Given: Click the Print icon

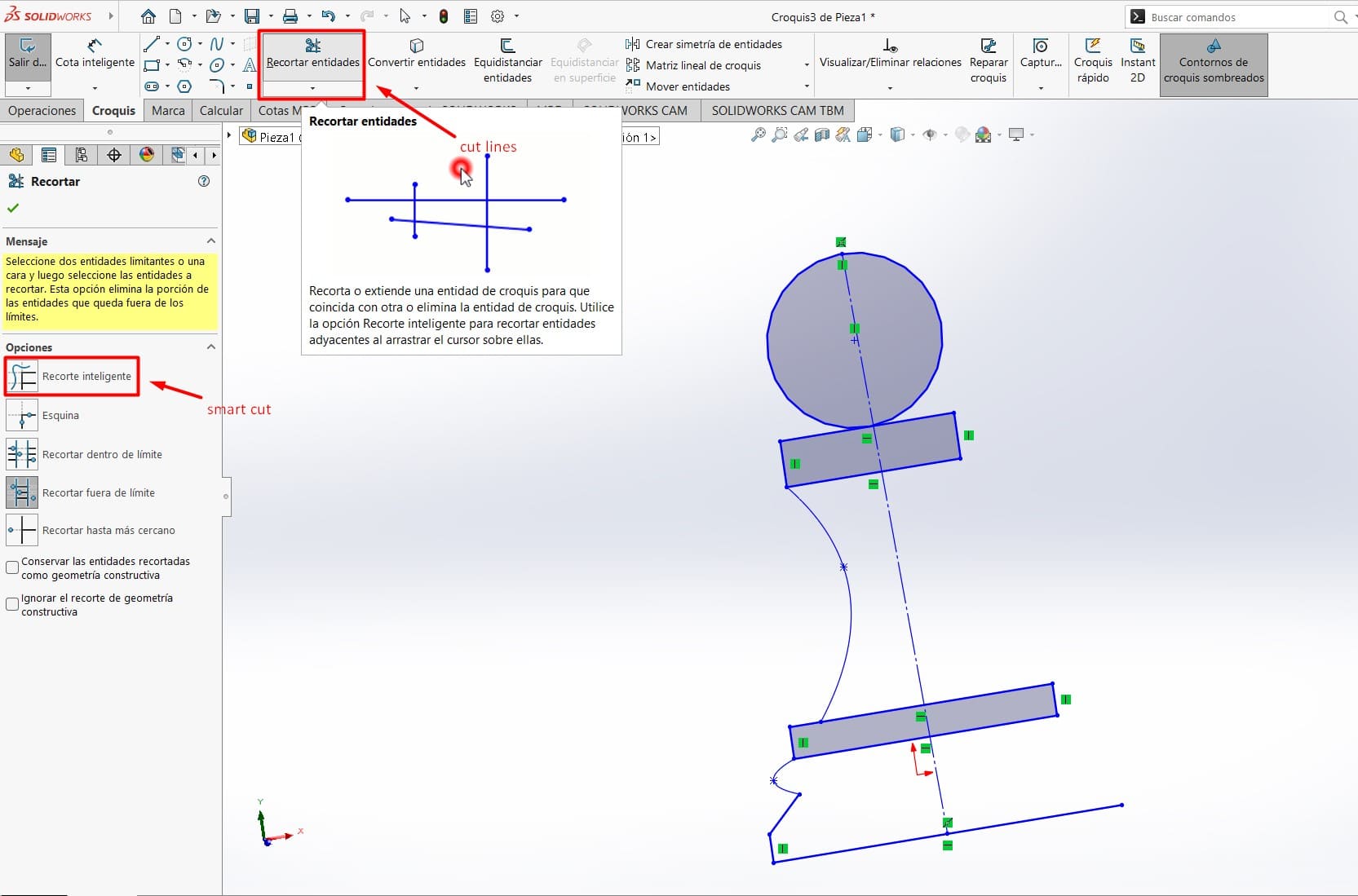Looking at the screenshot, I should click(290, 16).
